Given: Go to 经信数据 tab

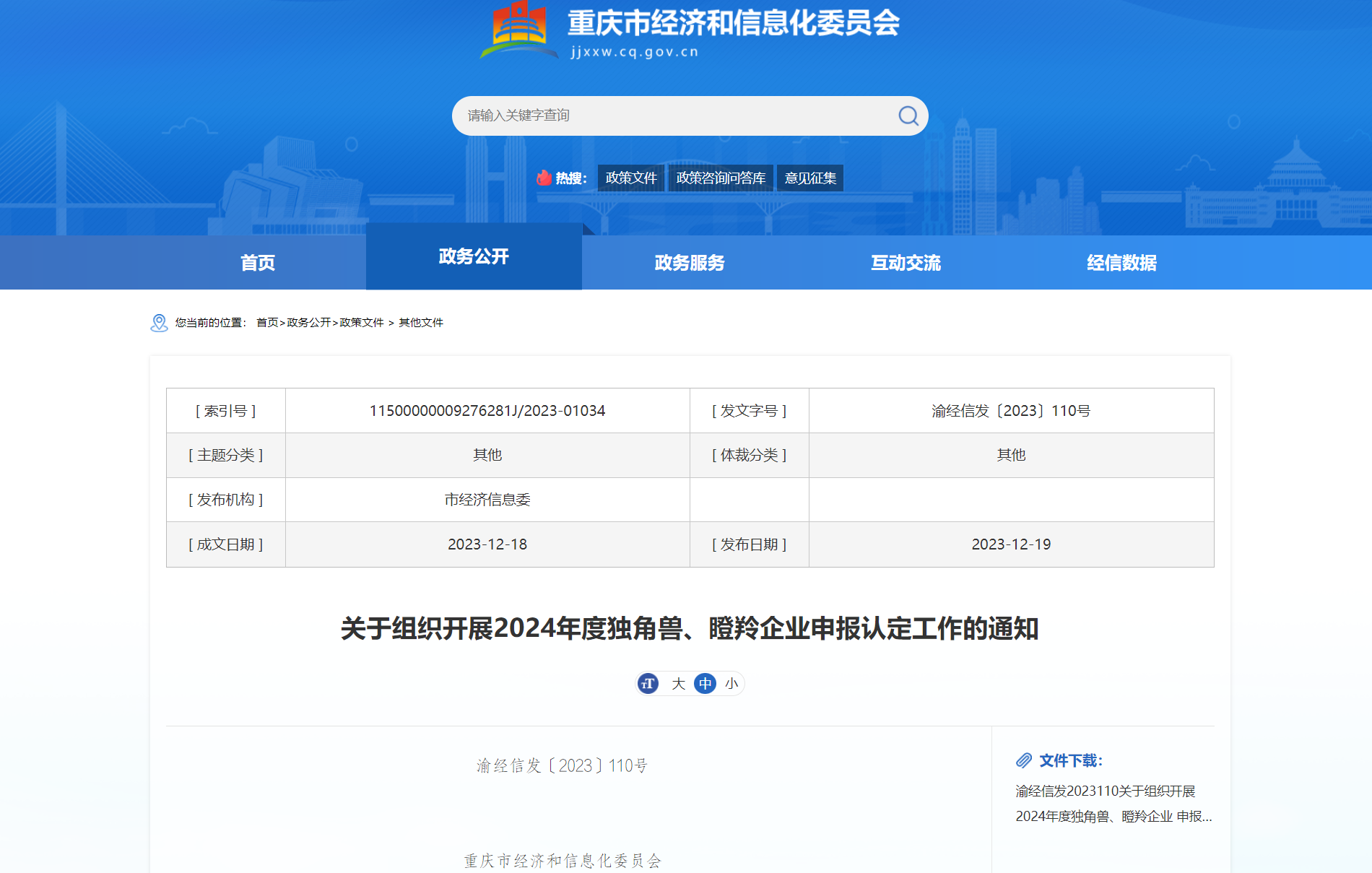Looking at the screenshot, I should click(x=1121, y=263).
